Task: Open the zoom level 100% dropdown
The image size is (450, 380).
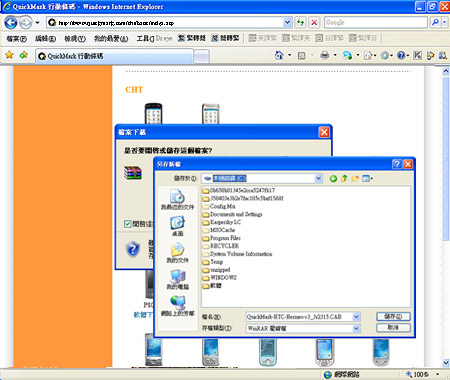Action: pos(437,374)
